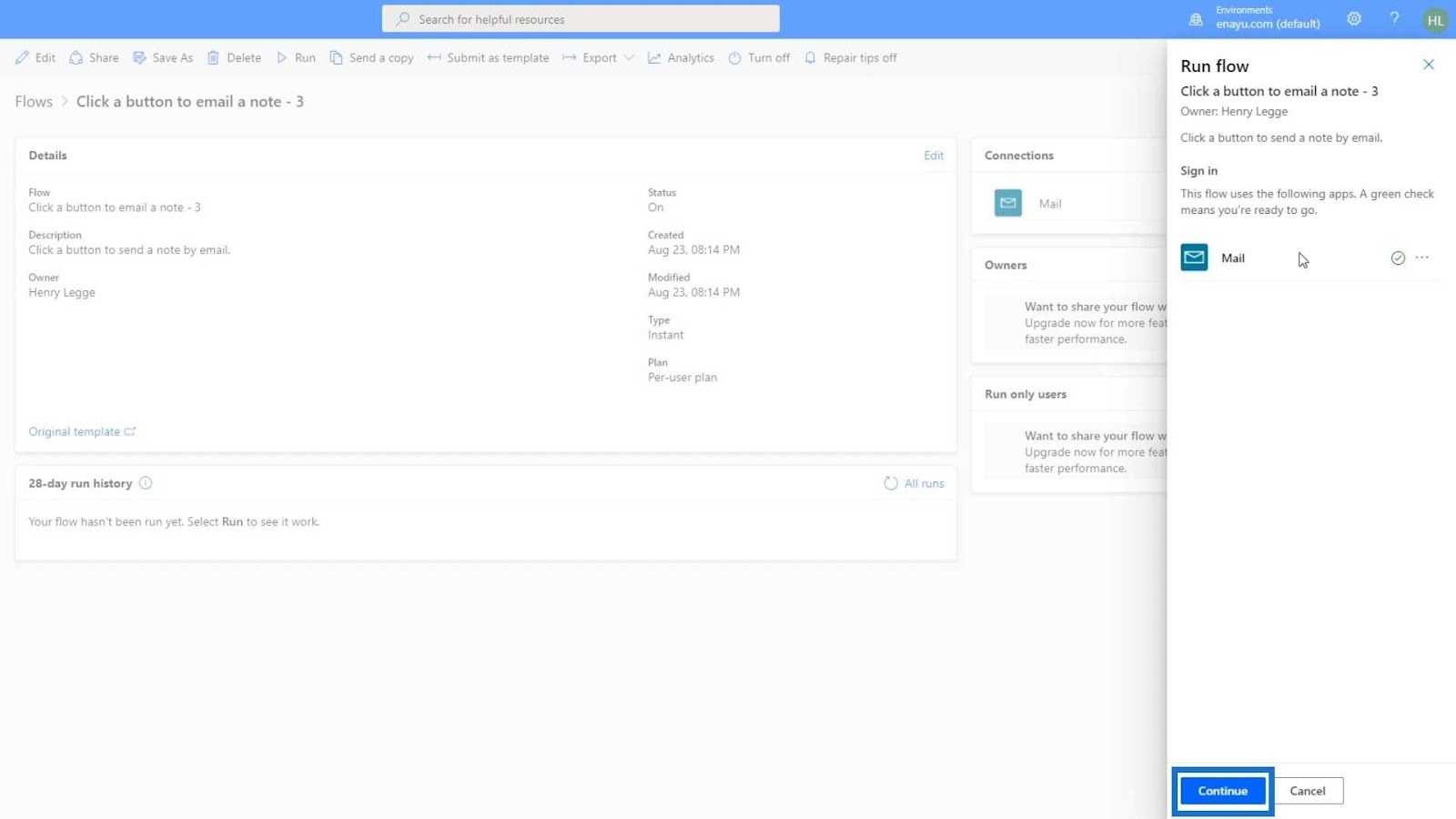Click the All runs refresh icon
Viewport: 1456px width, 819px height.
[x=891, y=483]
